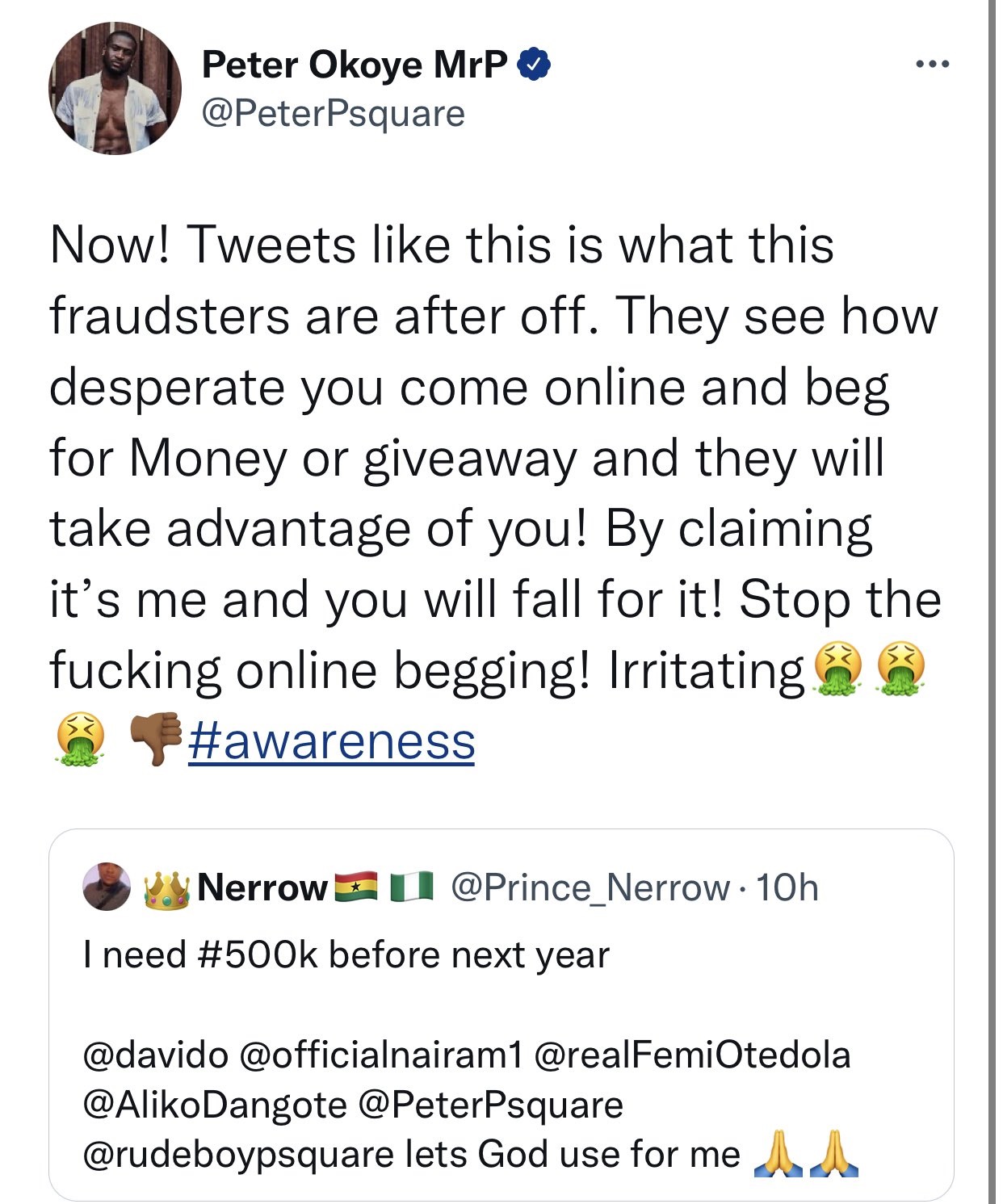Click Peter Okoye's profile picture
Image resolution: width=1003 pixels, height=1204 pixels.
[x=115, y=88]
